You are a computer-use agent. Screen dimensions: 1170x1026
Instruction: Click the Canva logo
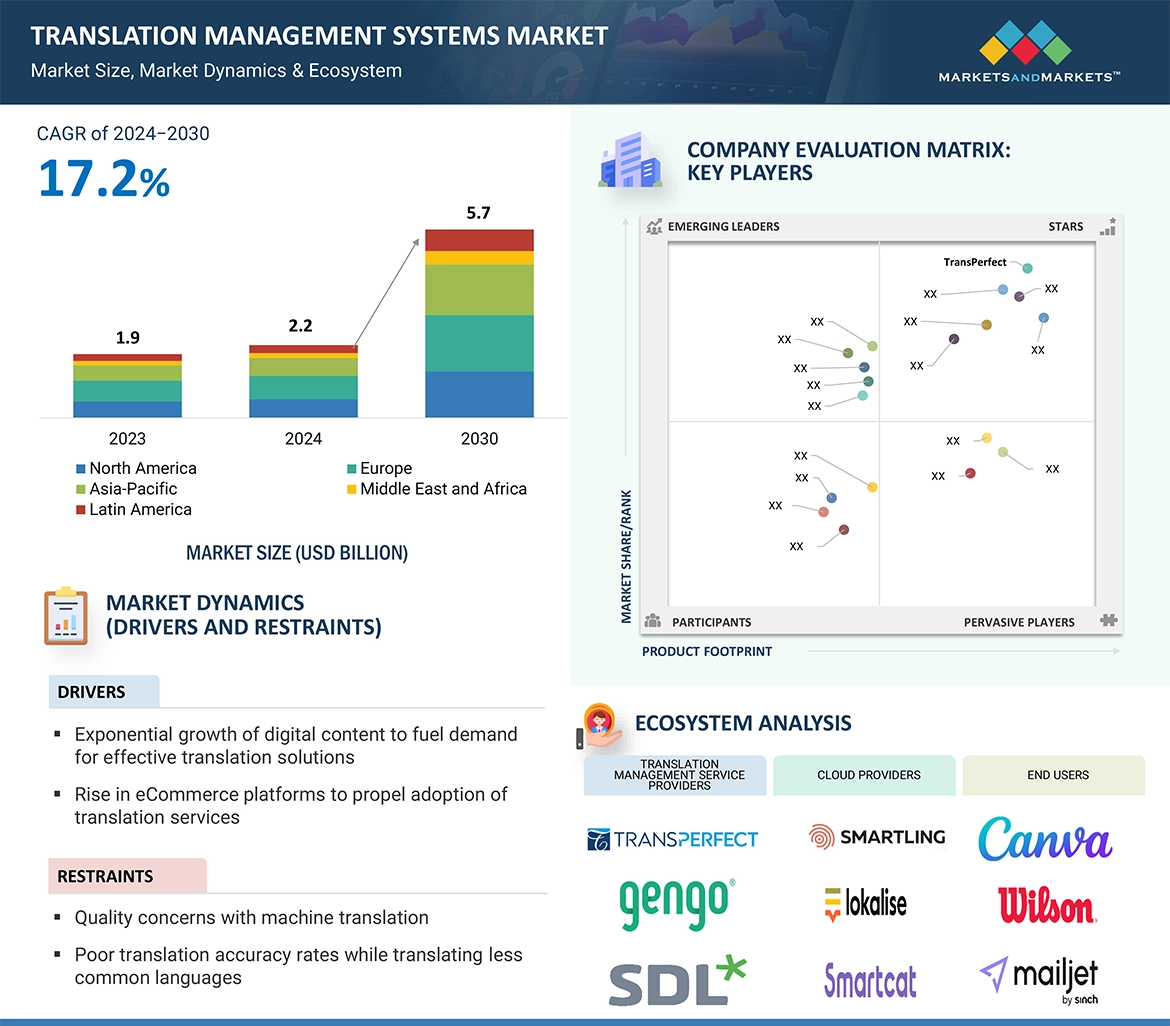click(x=1045, y=839)
